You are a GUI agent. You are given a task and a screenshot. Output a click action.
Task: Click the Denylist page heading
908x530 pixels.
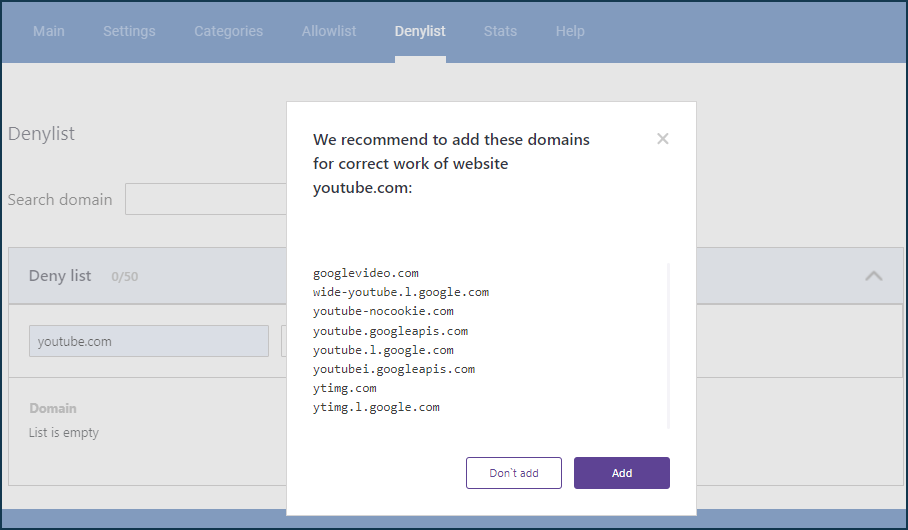tap(41, 134)
